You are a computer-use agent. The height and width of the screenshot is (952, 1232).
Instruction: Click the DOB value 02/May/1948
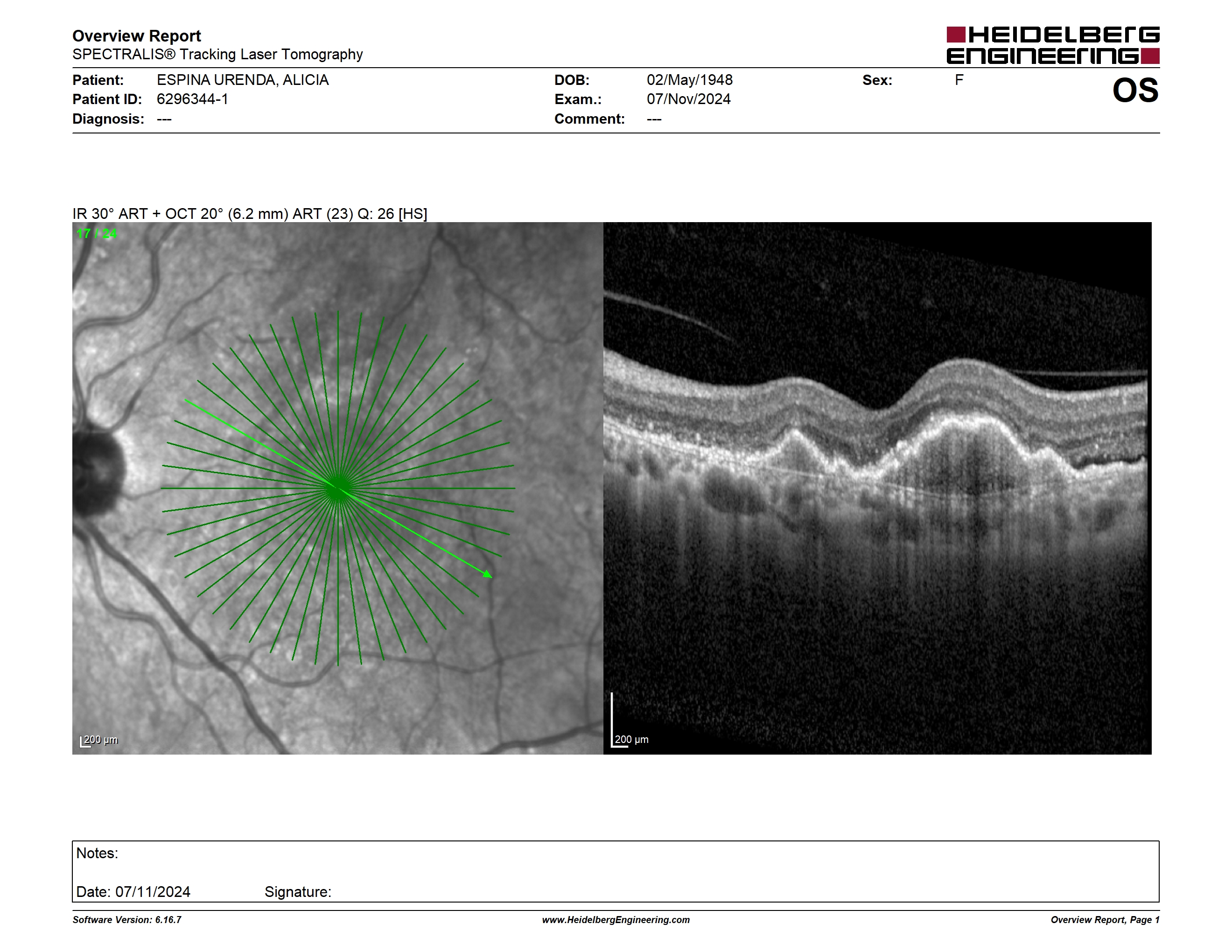[x=689, y=80]
